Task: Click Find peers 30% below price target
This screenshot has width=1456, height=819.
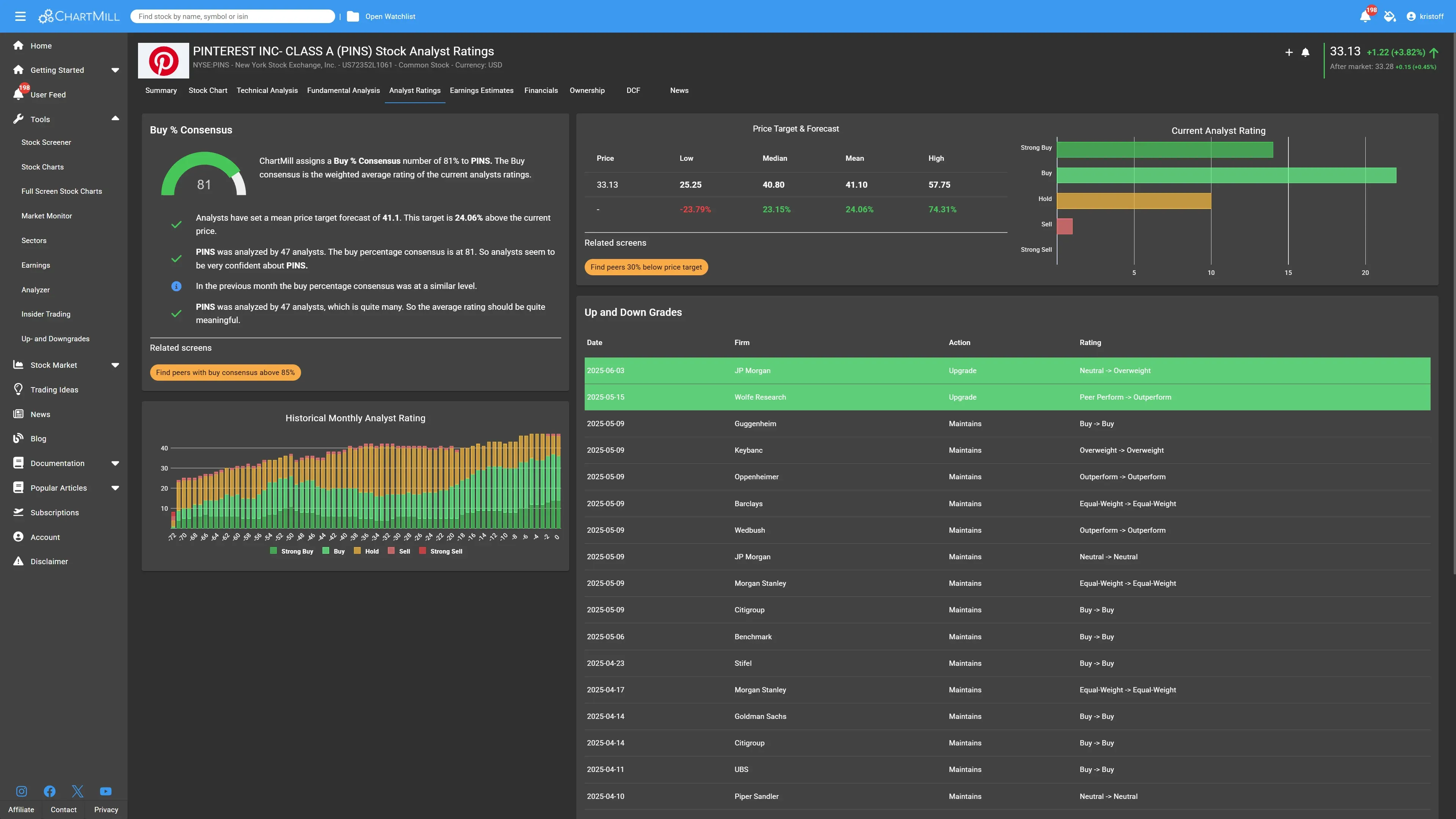Action: pos(646,267)
